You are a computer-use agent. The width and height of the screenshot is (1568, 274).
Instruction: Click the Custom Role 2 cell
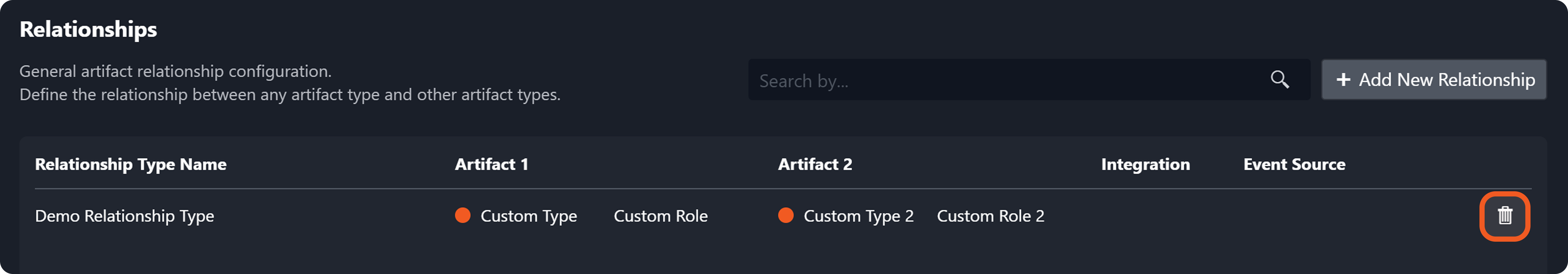pos(991,216)
